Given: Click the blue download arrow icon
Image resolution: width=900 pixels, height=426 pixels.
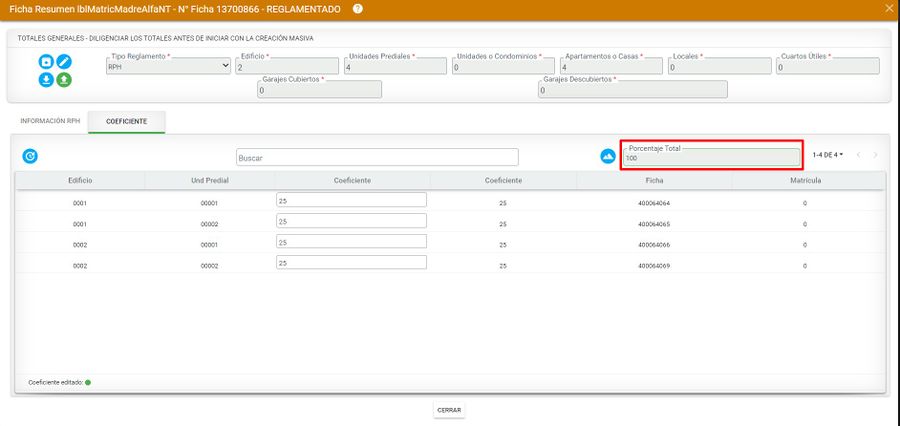Looking at the screenshot, I should pos(46,80).
